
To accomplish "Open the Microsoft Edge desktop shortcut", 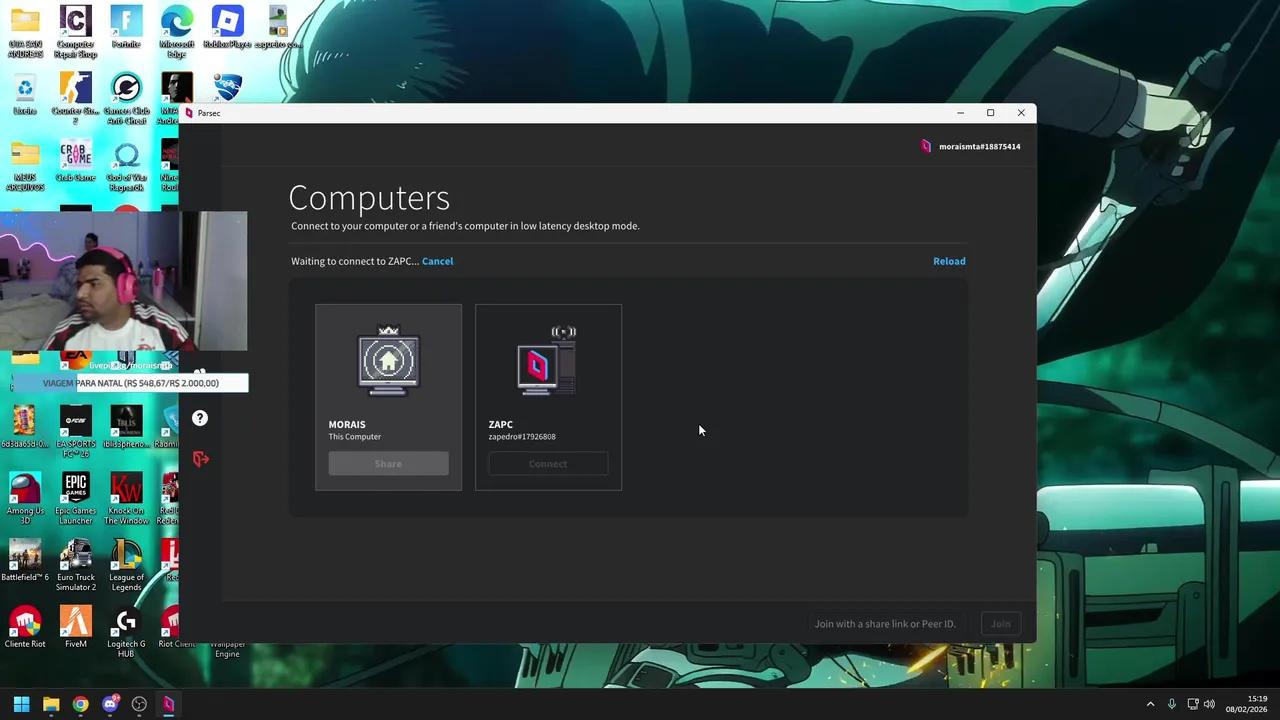I will pos(177,33).
